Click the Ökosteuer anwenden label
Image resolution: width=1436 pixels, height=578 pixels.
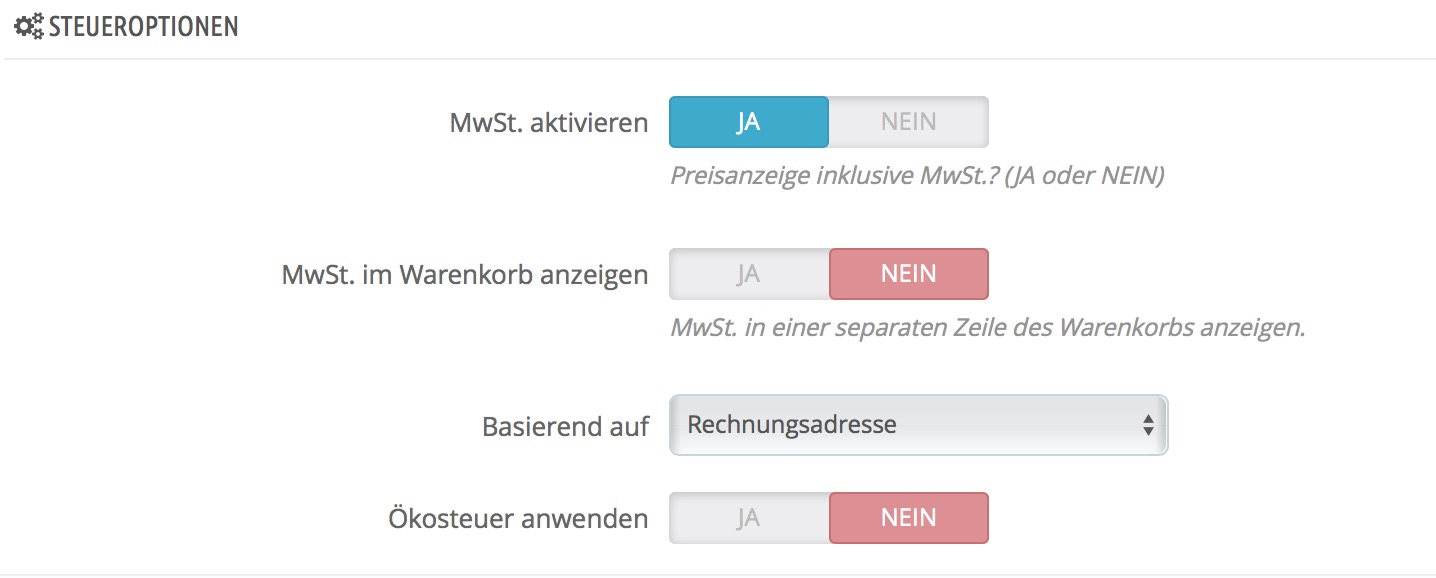coord(517,519)
